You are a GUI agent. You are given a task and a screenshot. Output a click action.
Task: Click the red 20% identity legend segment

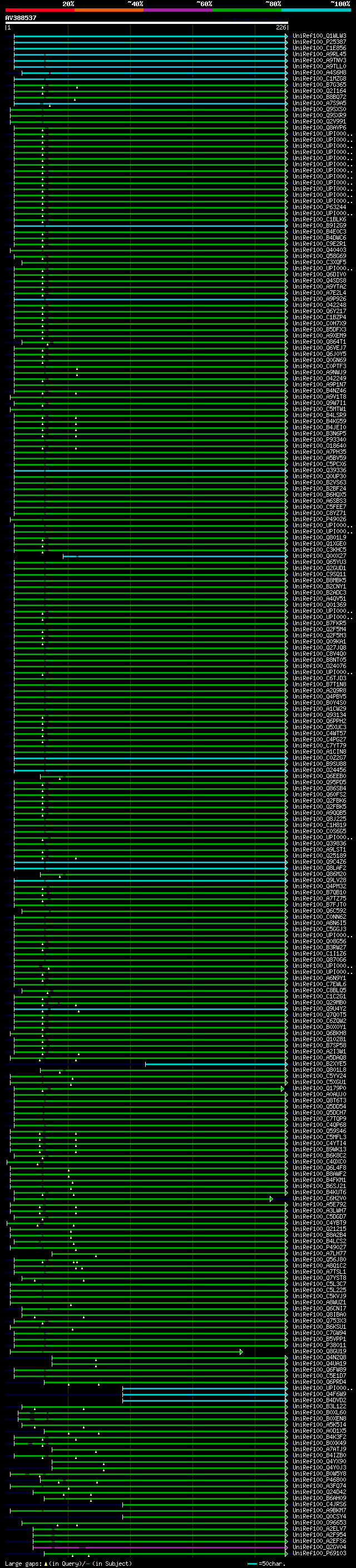coord(40,10)
